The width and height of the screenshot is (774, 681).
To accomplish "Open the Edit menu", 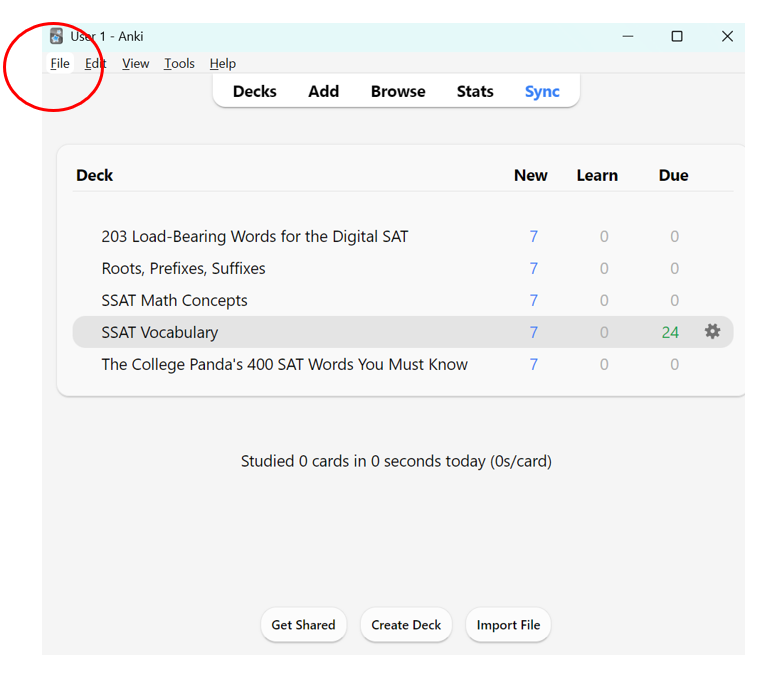I will click(95, 63).
